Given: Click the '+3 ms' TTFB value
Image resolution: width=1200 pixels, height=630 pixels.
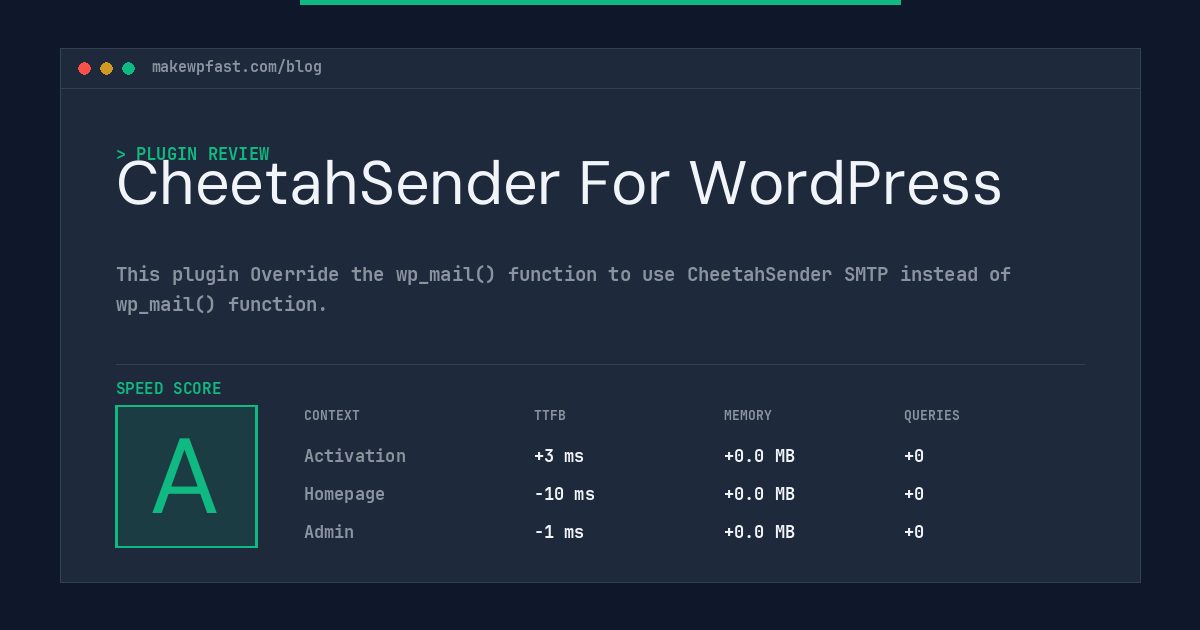Looking at the screenshot, I should pyautogui.click(x=559, y=456).
